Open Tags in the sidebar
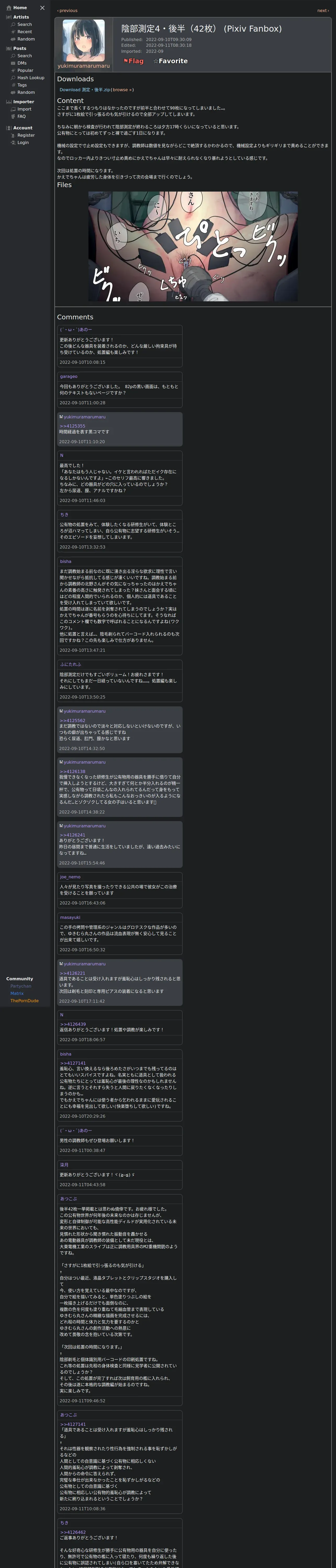 pos(22,85)
